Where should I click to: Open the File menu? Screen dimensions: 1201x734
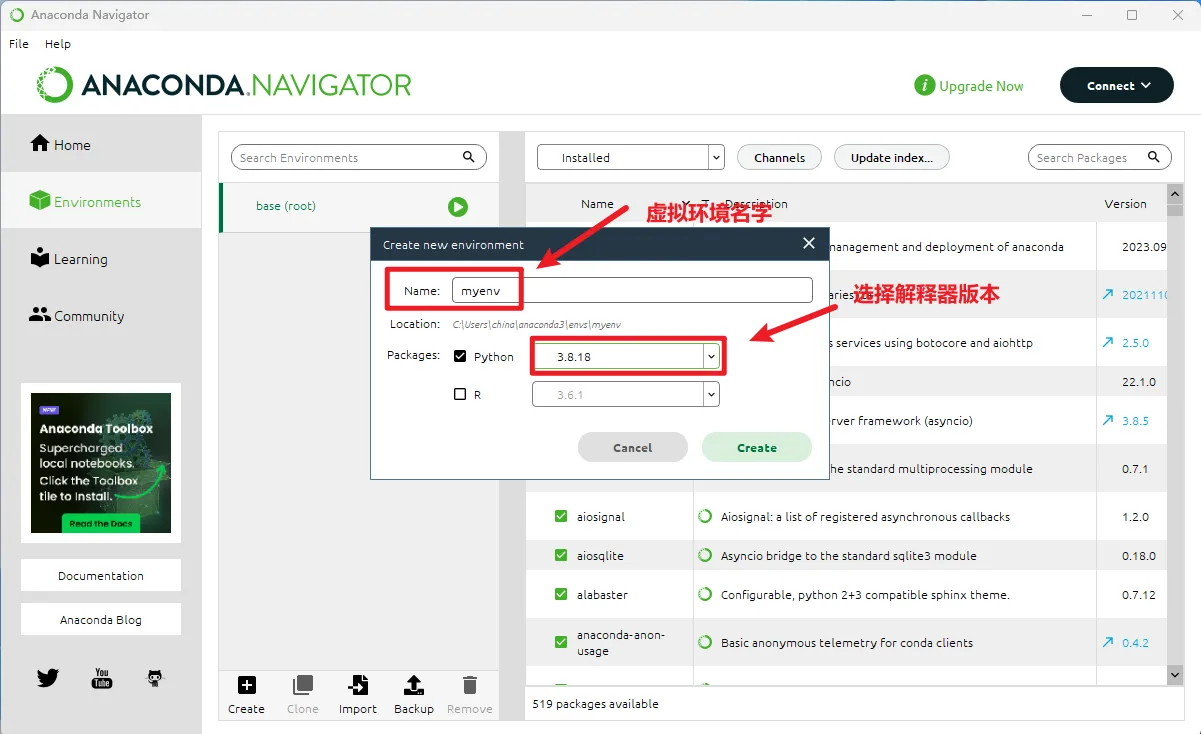[x=18, y=44]
